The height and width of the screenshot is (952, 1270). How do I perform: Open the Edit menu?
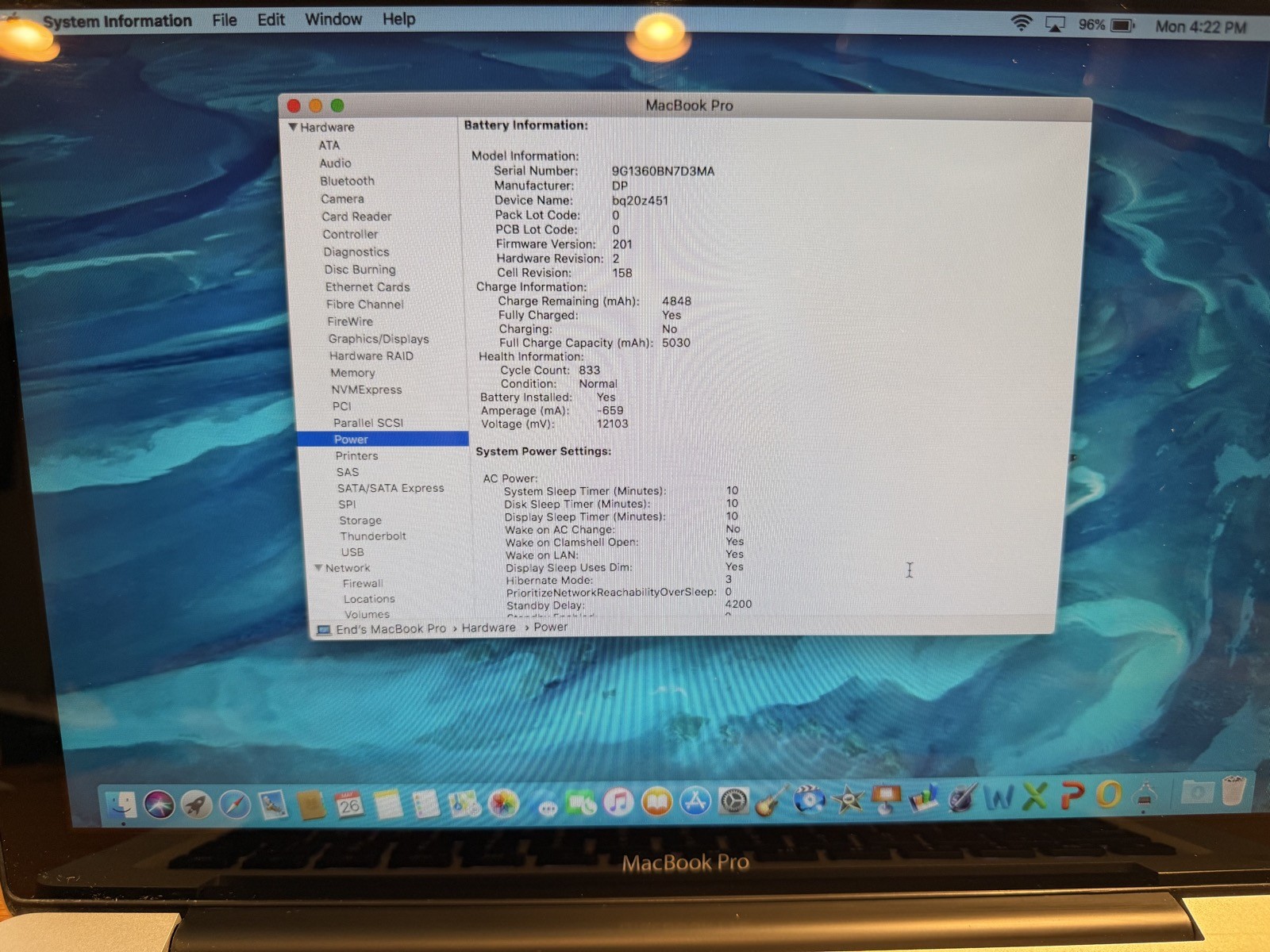pyautogui.click(x=271, y=20)
